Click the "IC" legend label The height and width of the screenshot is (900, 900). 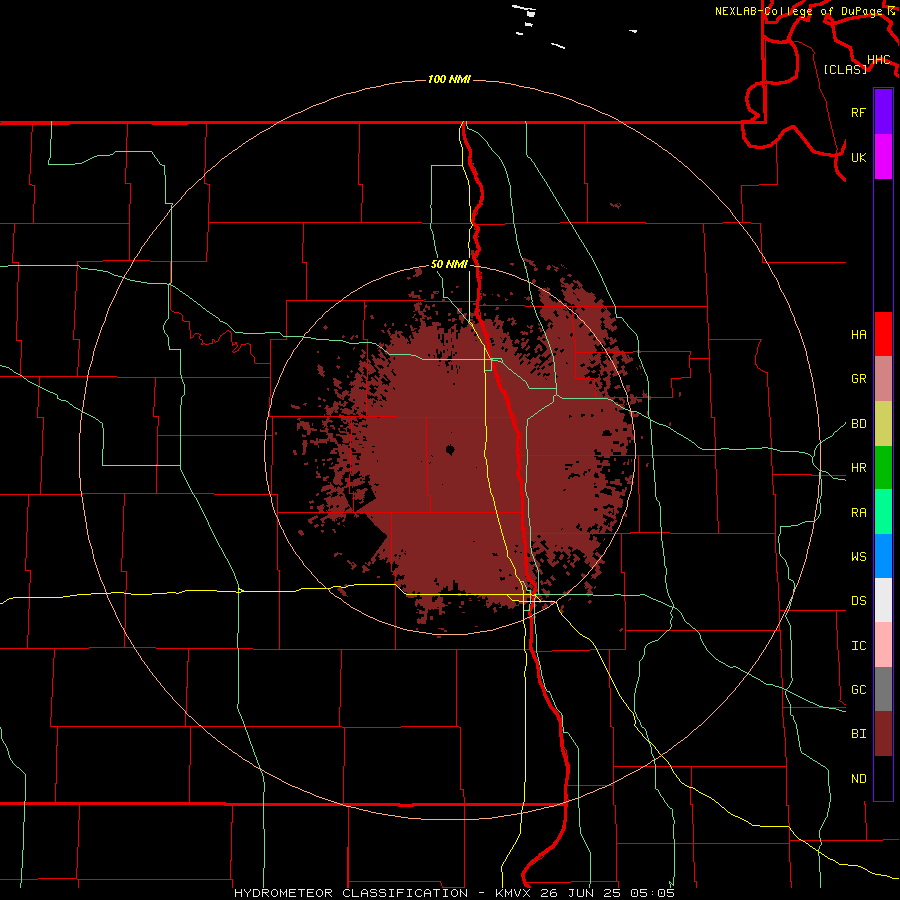tap(858, 646)
